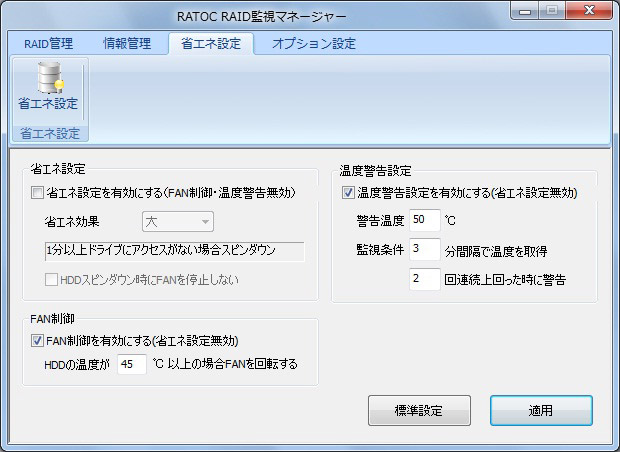Image resolution: width=620 pixels, height=452 pixels.
Task: Uncheck 温度警告設定を有効にする checkbox
Action: click(348, 193)
